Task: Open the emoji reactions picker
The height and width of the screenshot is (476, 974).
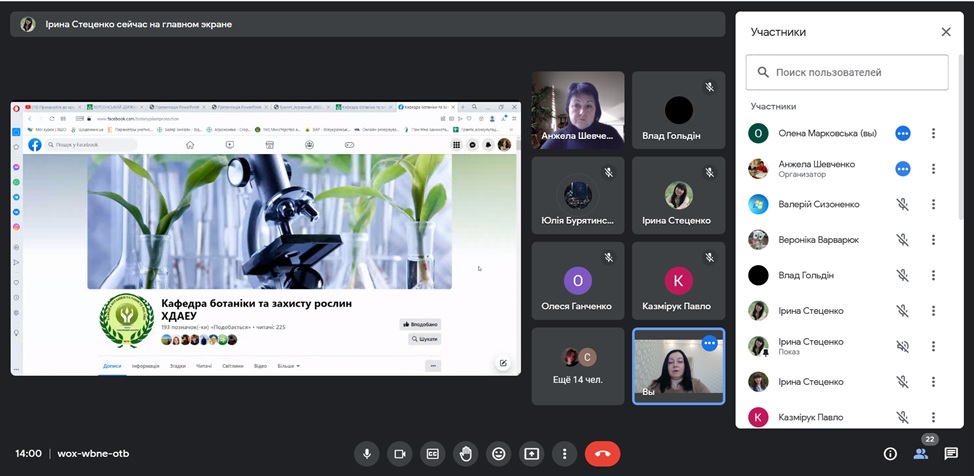Action: point(498,454)
